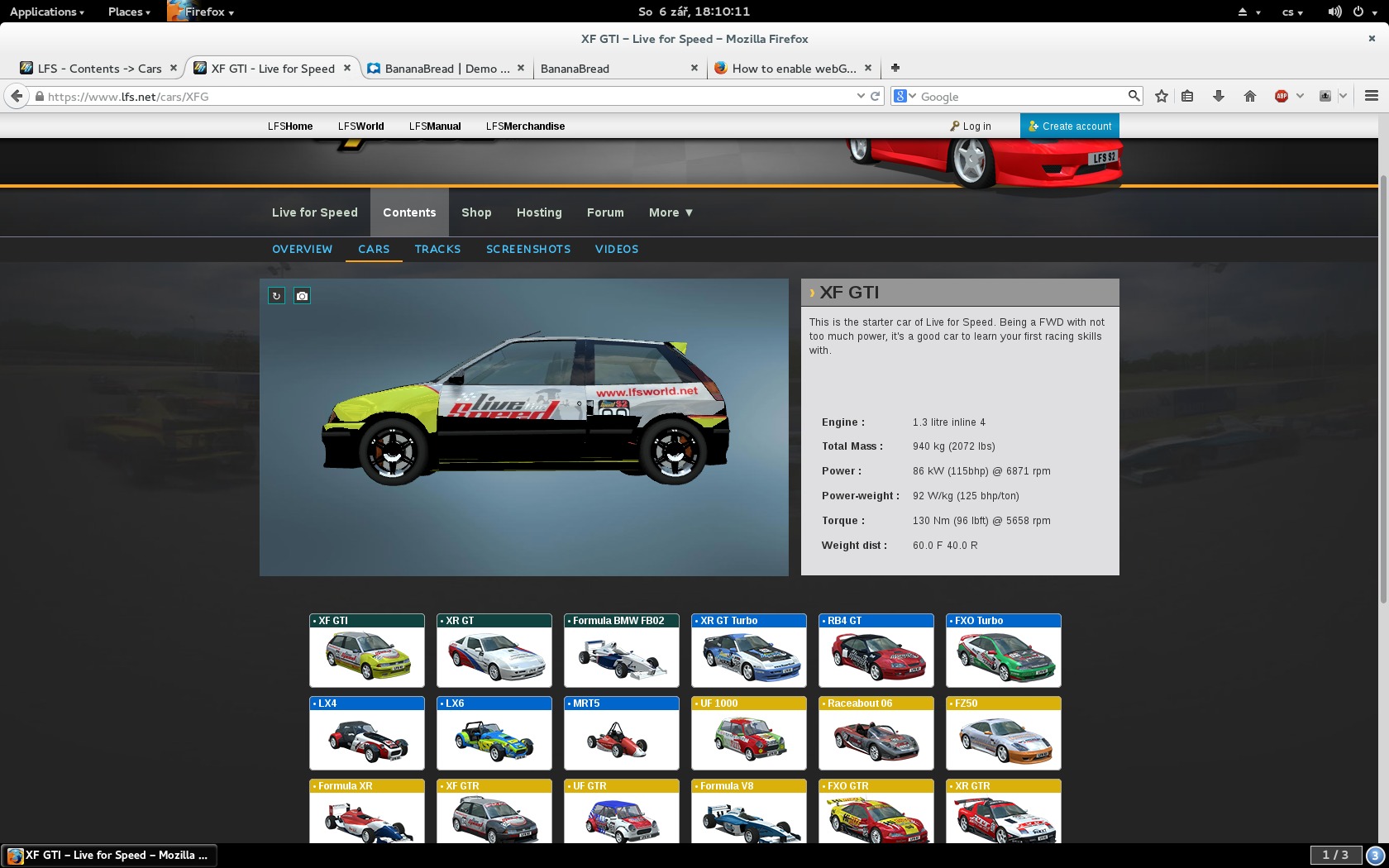Viewport: 1389px width, 868px height.
Task: Select the LX6 car thumbnail
Action: pyautogui.click(x=494, y=733)
